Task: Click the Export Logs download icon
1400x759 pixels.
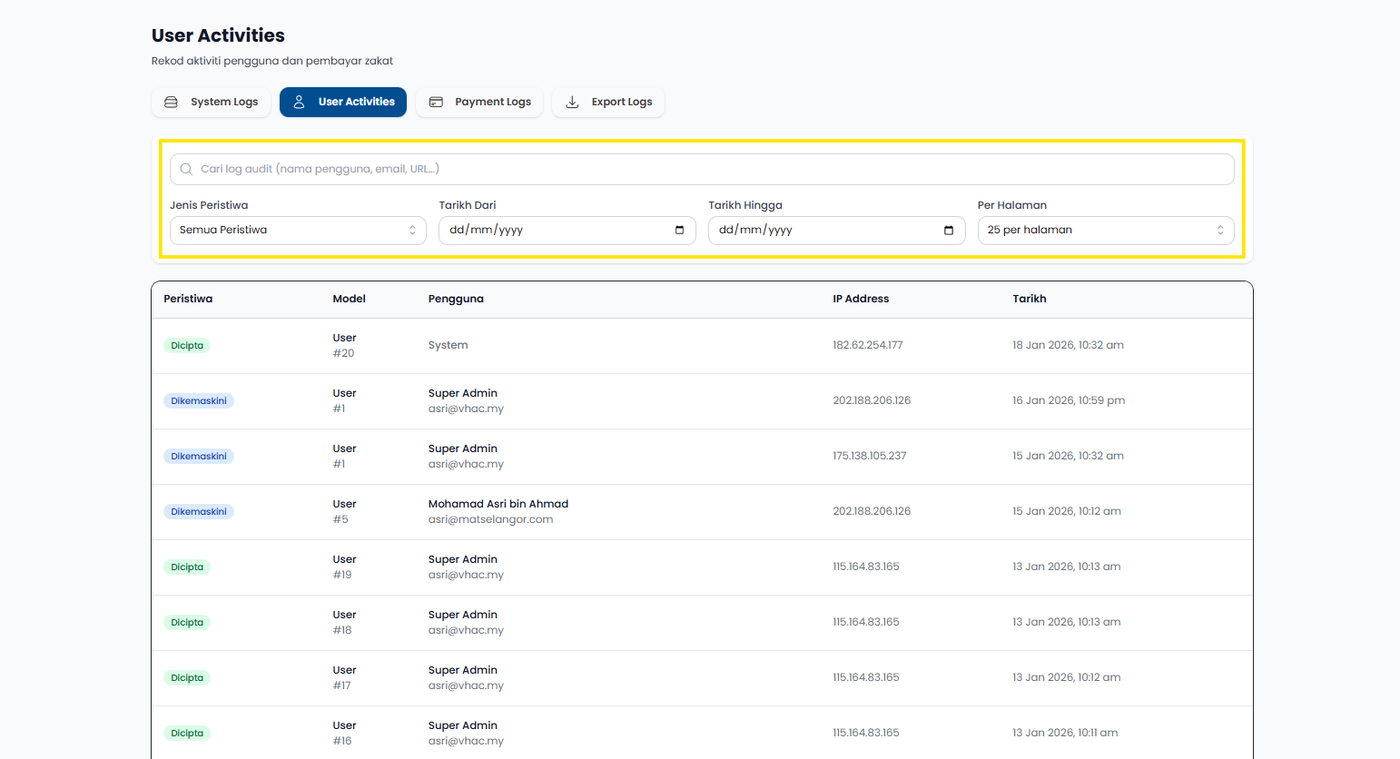Action: 572,102
